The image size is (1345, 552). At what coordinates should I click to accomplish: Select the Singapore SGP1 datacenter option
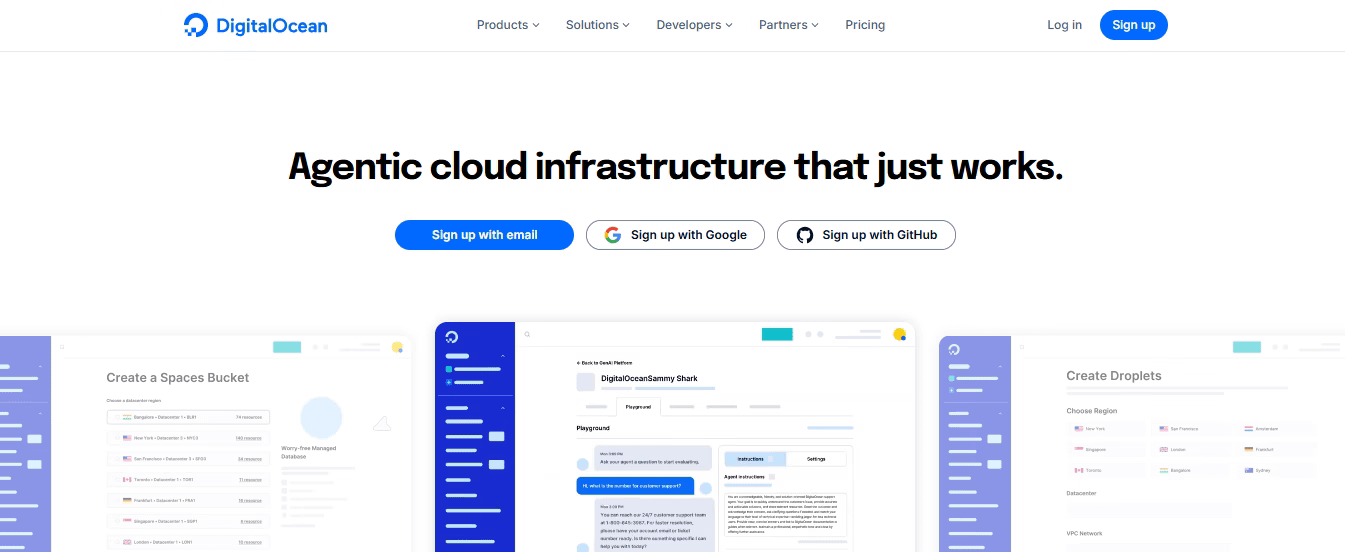pos(186,521)
